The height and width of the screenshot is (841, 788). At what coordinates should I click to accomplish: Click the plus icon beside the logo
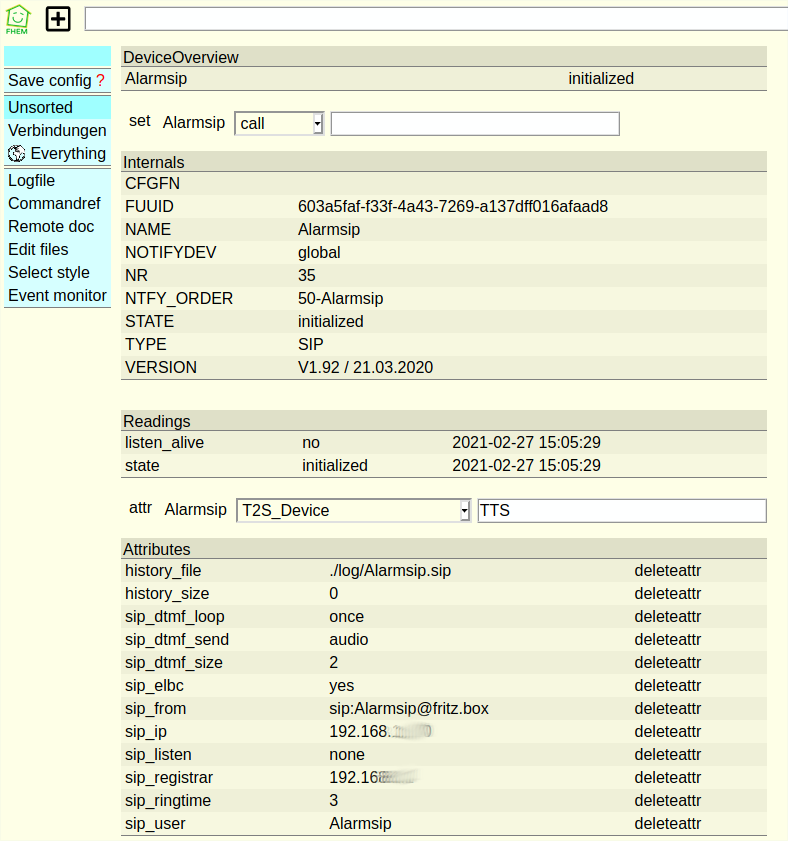[x=59, y=19]
